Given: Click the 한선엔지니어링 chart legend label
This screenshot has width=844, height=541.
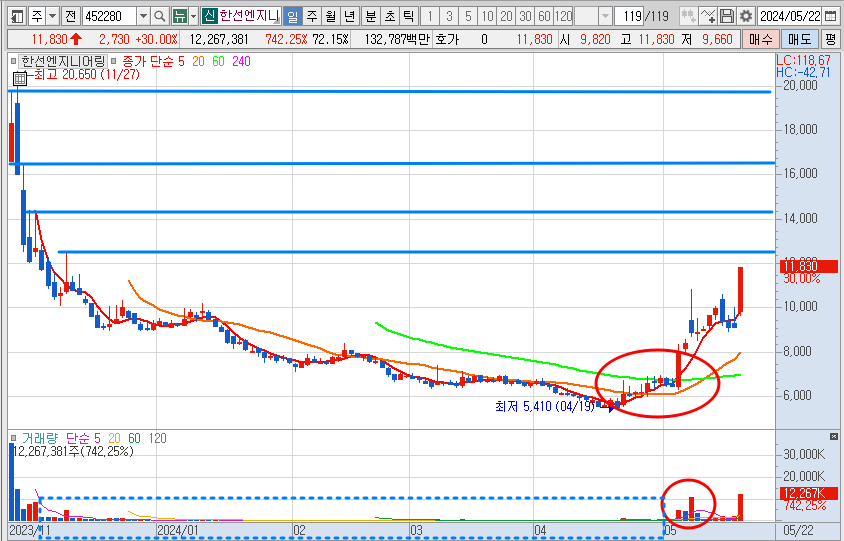Looking at the screenshot, I should coord(63,61).
